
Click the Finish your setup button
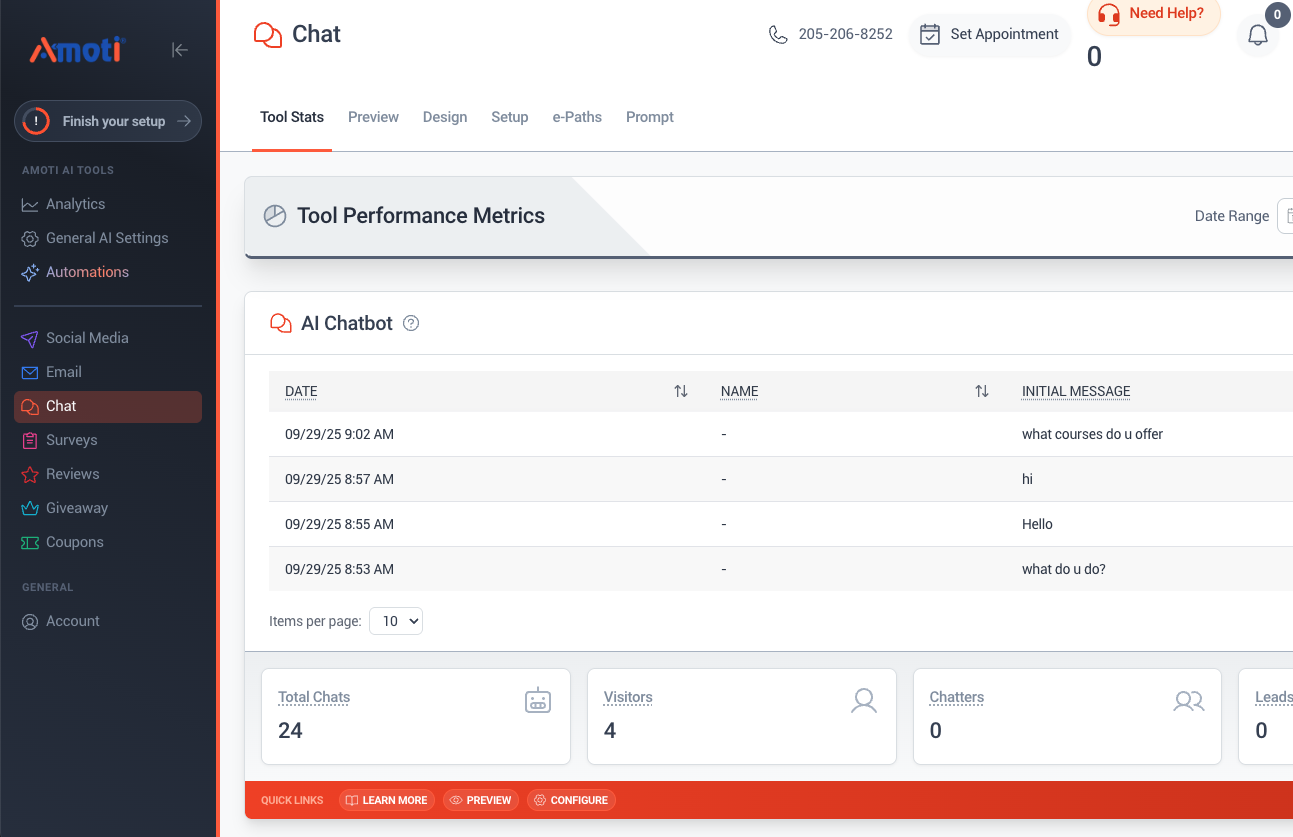click(108, 121)
